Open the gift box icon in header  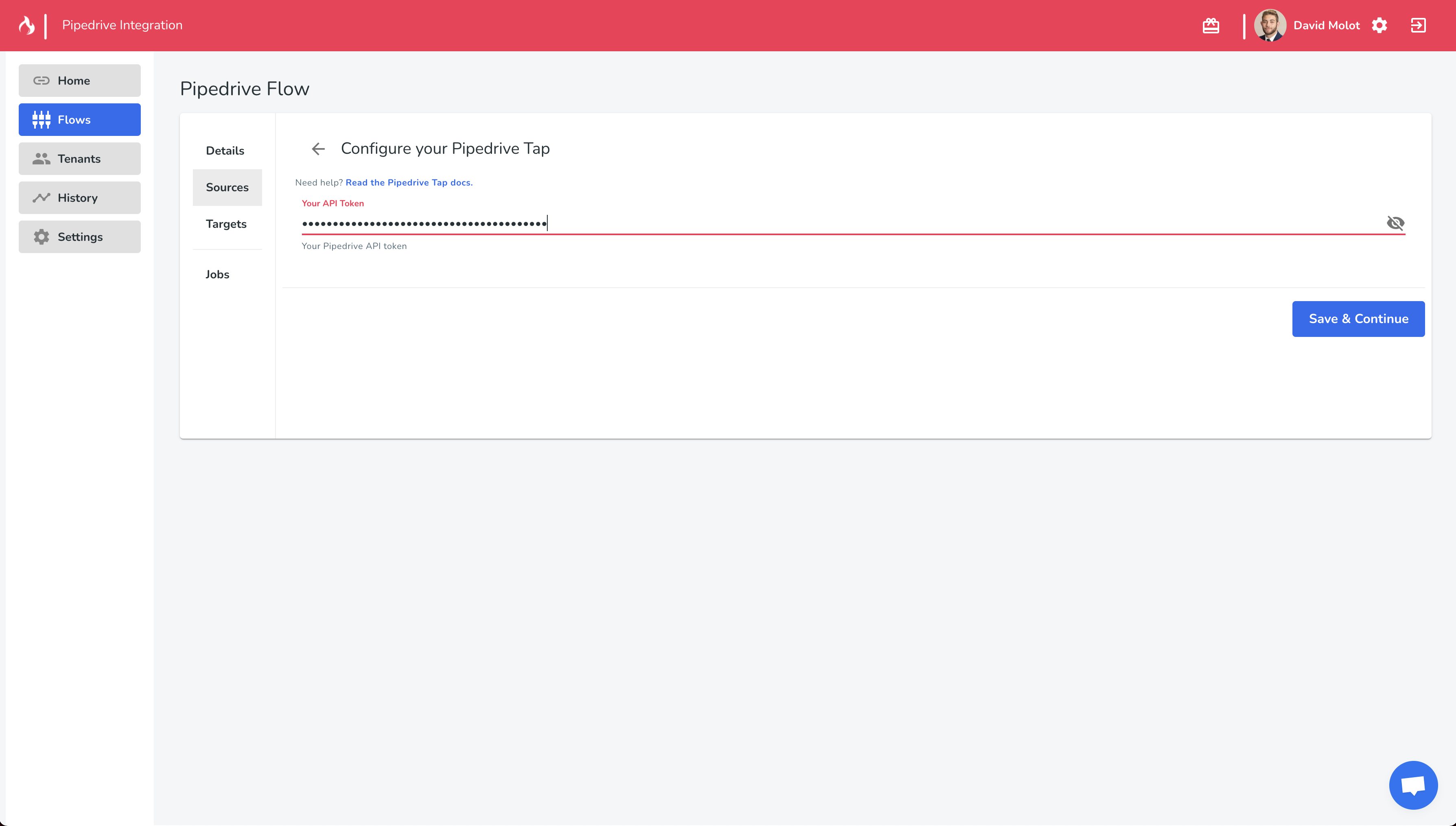(x=1210, y=26)
